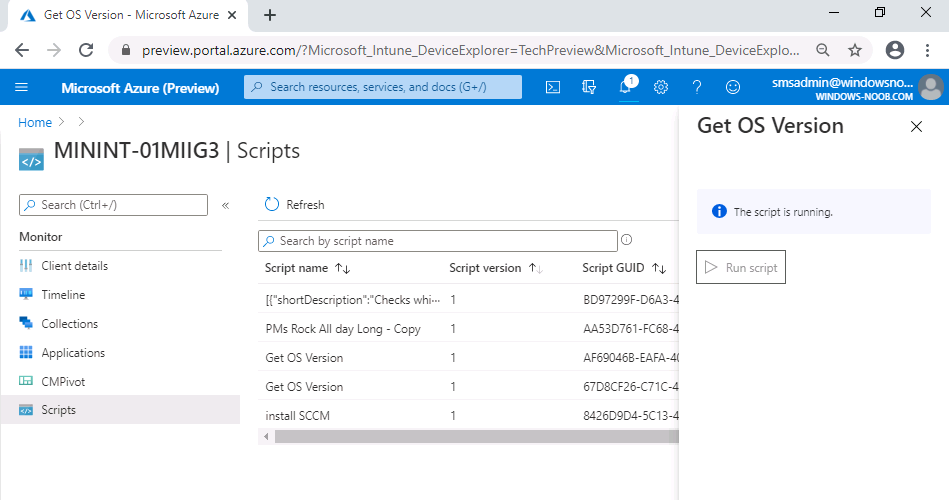Select the install SCCM script row
The height and width of the screenshot is (500, 949).
[468, 416]
